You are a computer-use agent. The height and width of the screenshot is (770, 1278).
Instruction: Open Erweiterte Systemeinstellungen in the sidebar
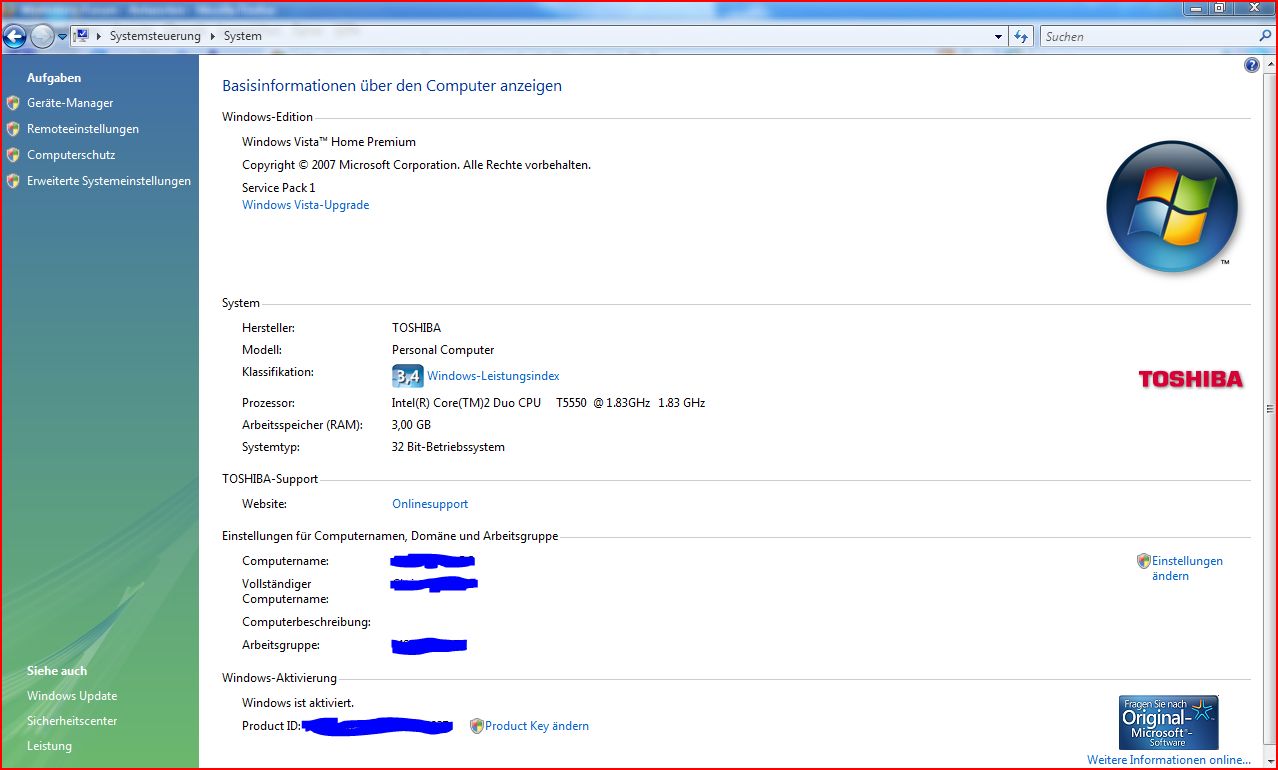point(109,181)
